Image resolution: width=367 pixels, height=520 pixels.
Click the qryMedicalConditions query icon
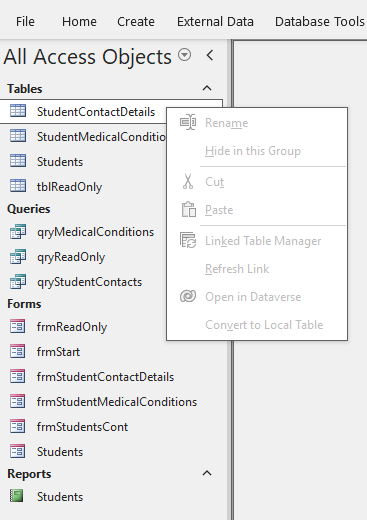18,232
